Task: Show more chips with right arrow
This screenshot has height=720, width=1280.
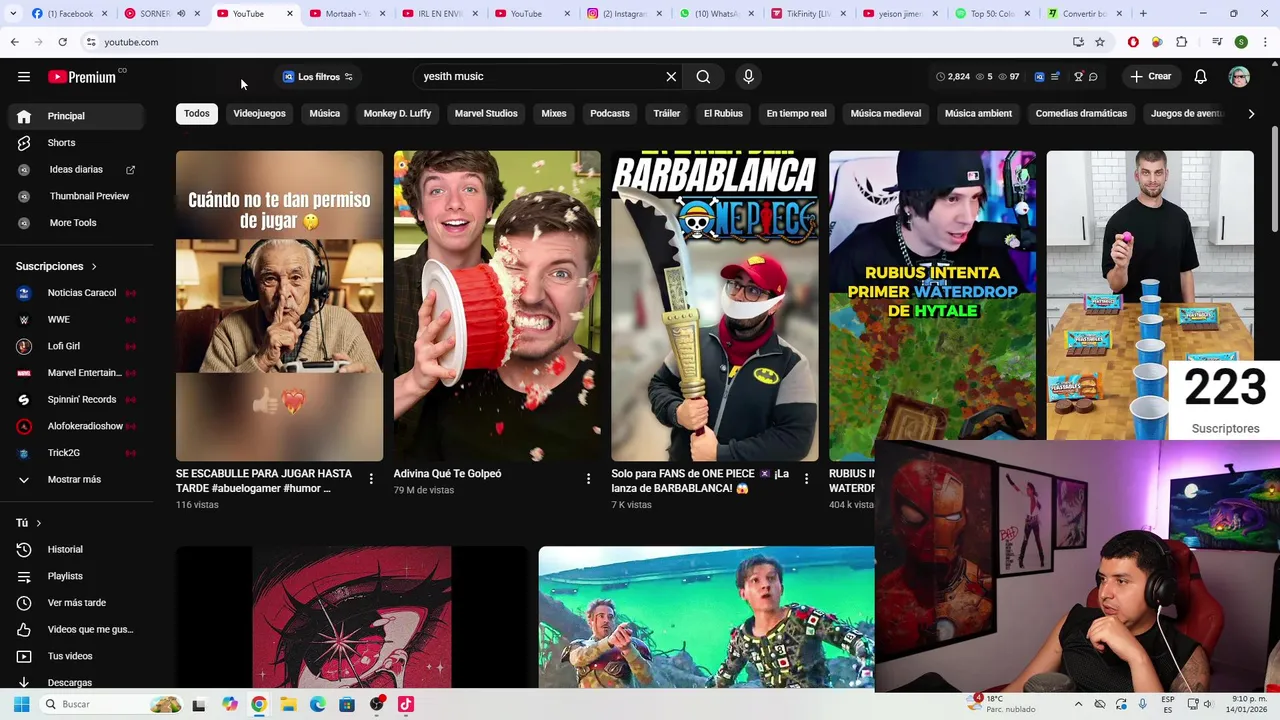Action: pos(1251,114)
